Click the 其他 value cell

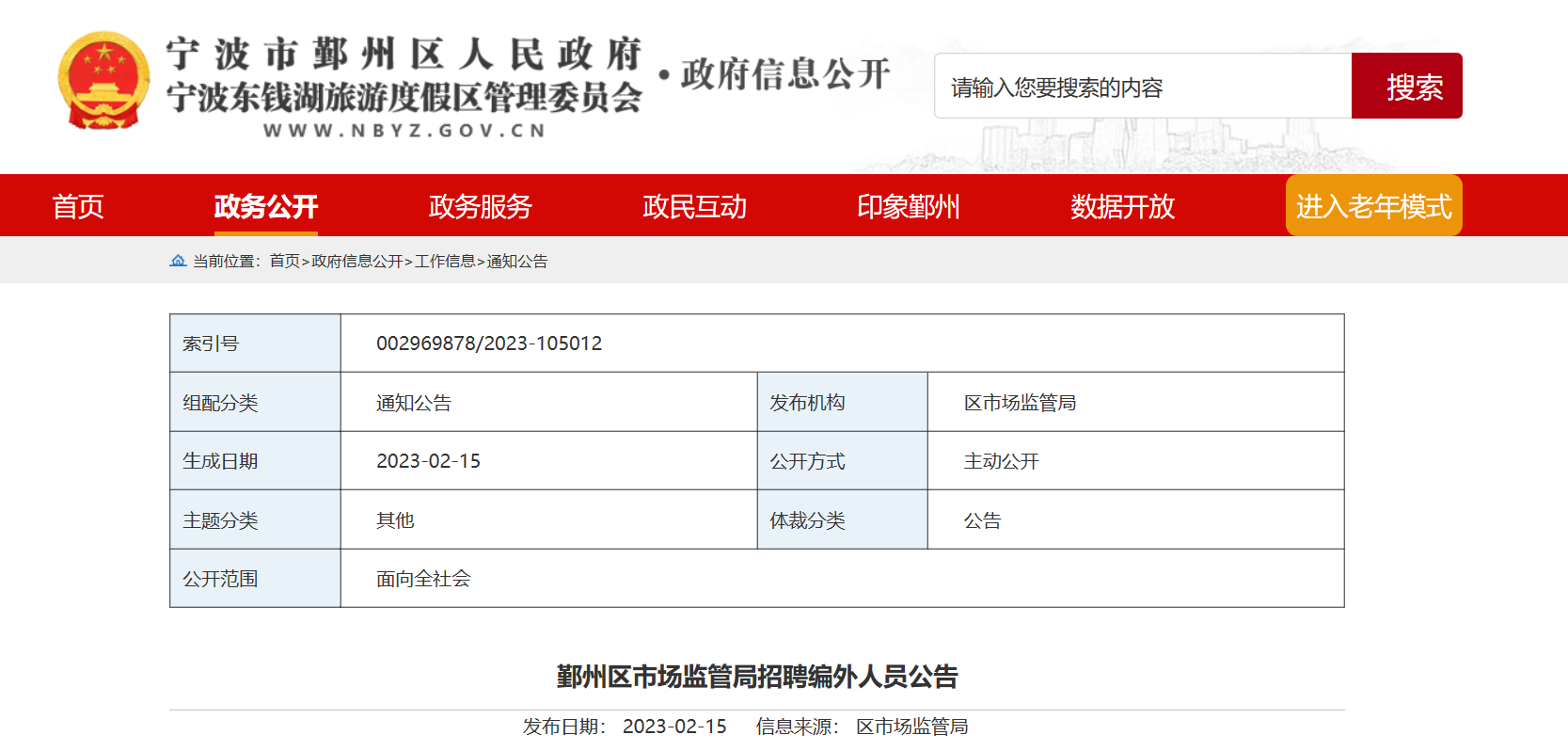coord(548,519)
